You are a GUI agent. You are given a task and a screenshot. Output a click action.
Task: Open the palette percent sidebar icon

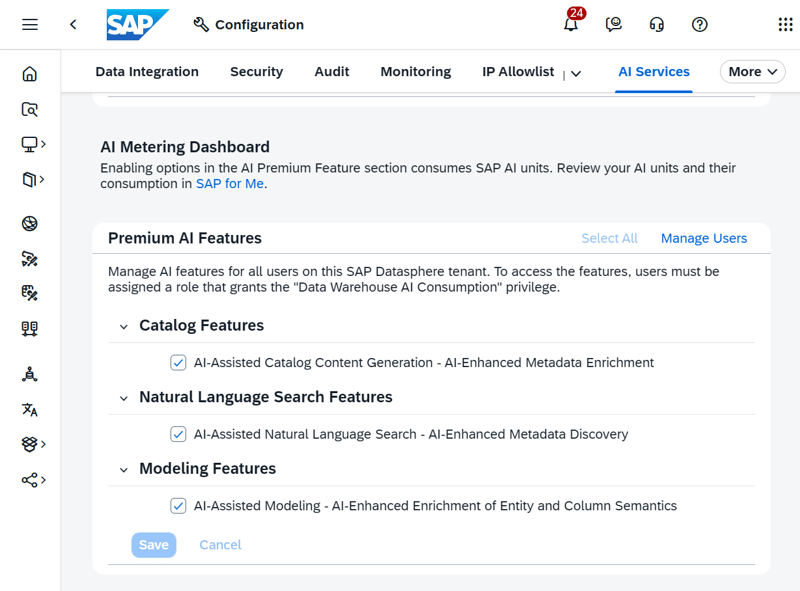(x=30, y=293)
